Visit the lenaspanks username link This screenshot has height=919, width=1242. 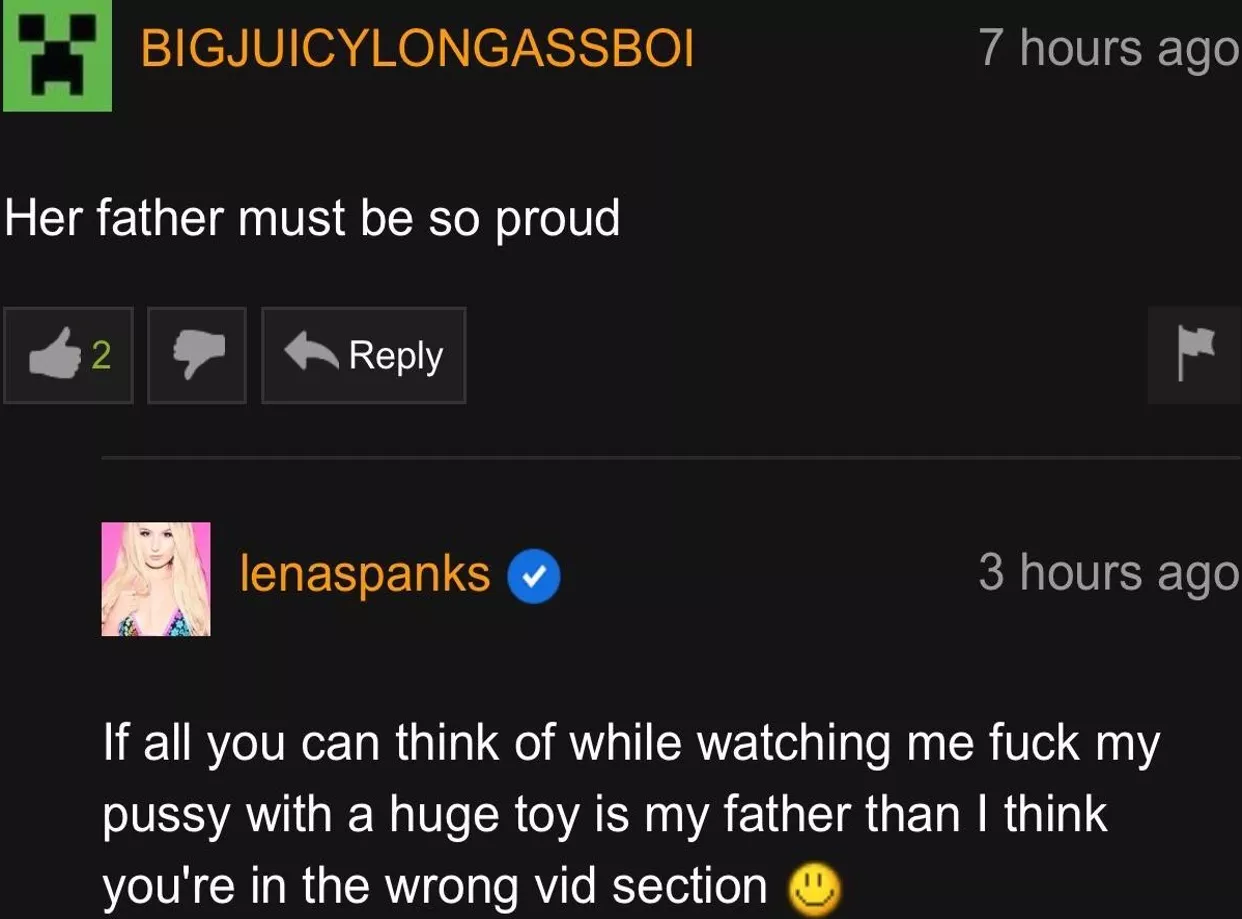[365, 574]
